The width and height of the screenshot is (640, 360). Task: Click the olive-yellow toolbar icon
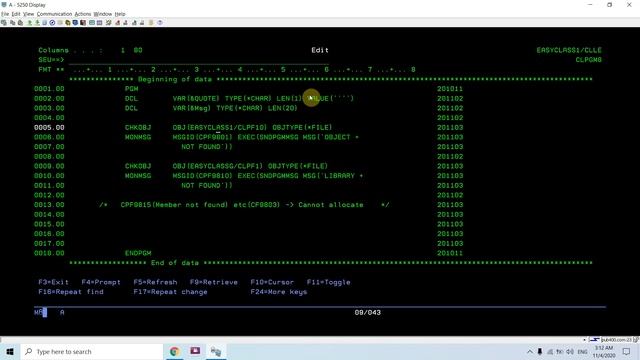point(68,23)
